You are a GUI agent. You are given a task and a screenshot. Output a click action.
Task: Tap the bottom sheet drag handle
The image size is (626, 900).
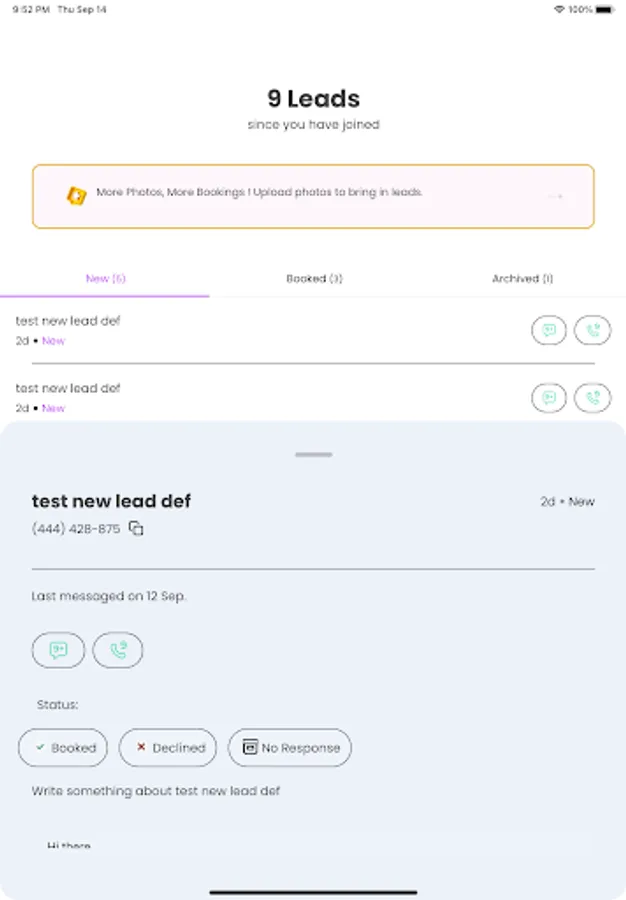pyautogui.click(x=313, y=455)
